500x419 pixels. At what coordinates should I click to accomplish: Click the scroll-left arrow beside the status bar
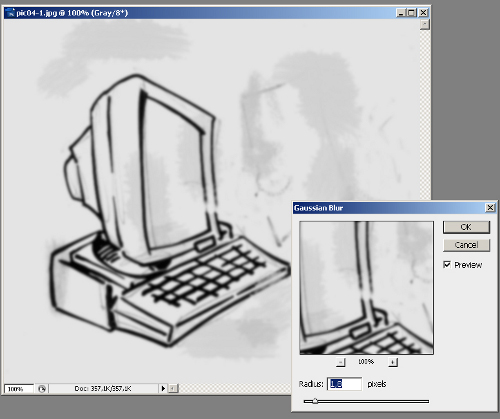click(173, 388)
